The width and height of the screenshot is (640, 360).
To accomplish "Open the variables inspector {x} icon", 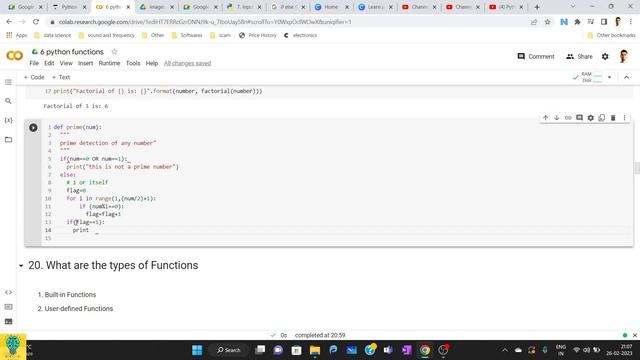I will pos(8,120).
